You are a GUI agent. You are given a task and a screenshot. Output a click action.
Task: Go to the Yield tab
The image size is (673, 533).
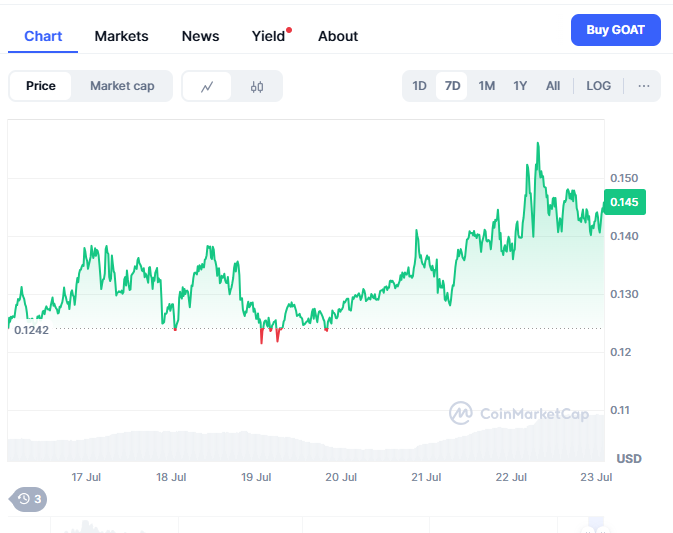[268, 36]
